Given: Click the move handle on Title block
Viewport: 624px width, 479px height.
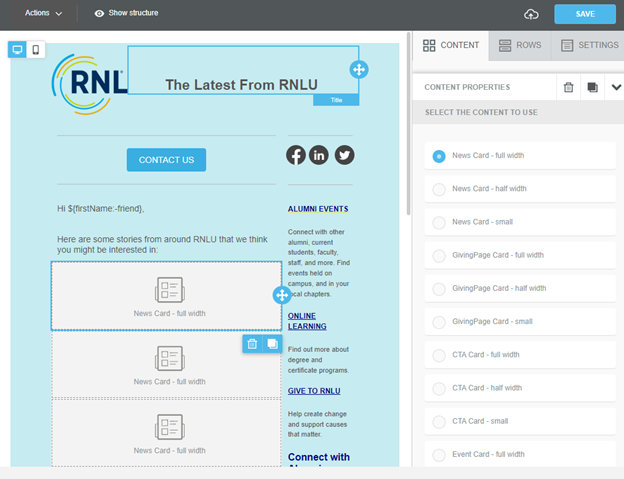Looking at the screenshot, I should click(x=359, y=70).
